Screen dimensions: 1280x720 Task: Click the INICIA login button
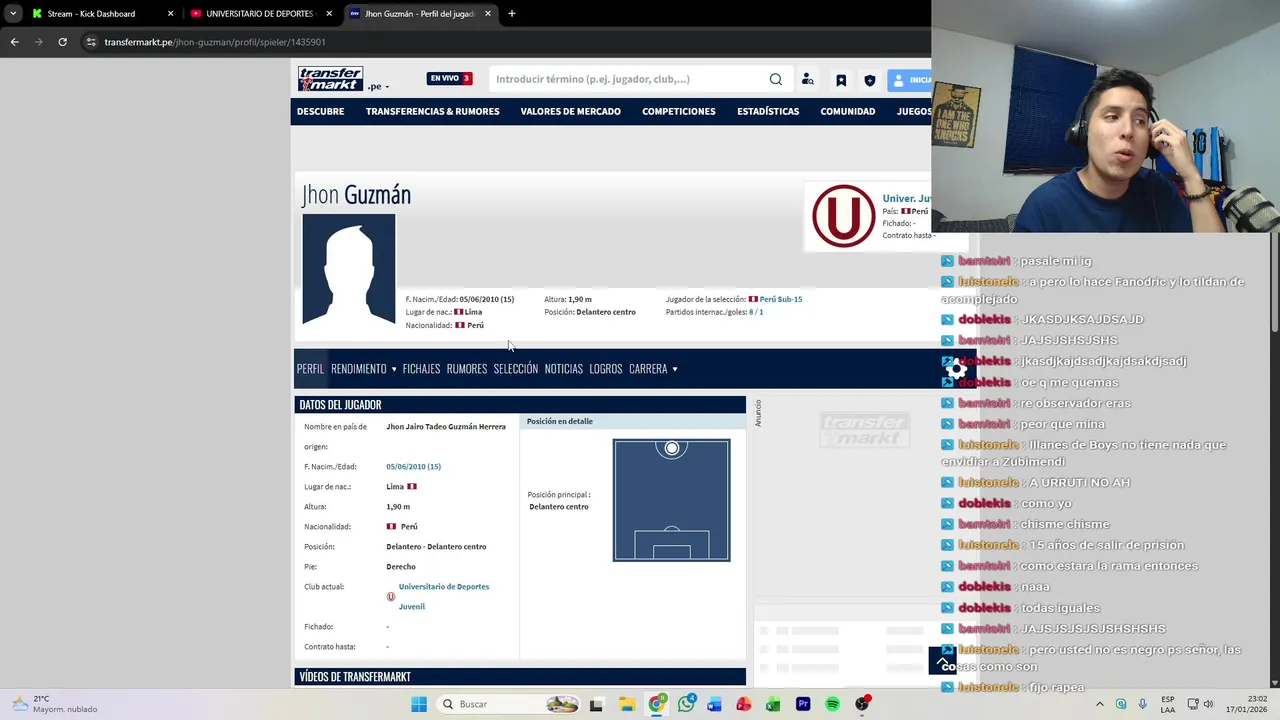click(910, 80)
